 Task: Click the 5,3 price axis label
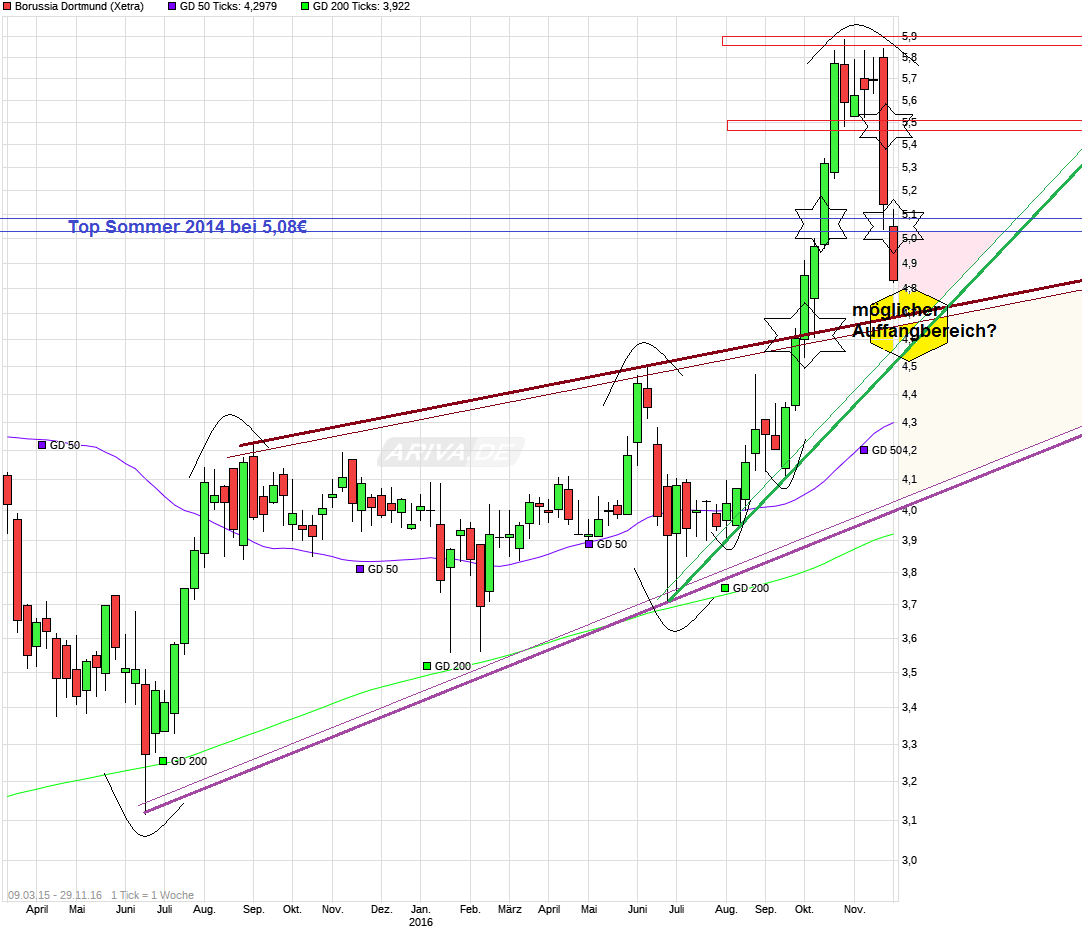coord(909,168)
